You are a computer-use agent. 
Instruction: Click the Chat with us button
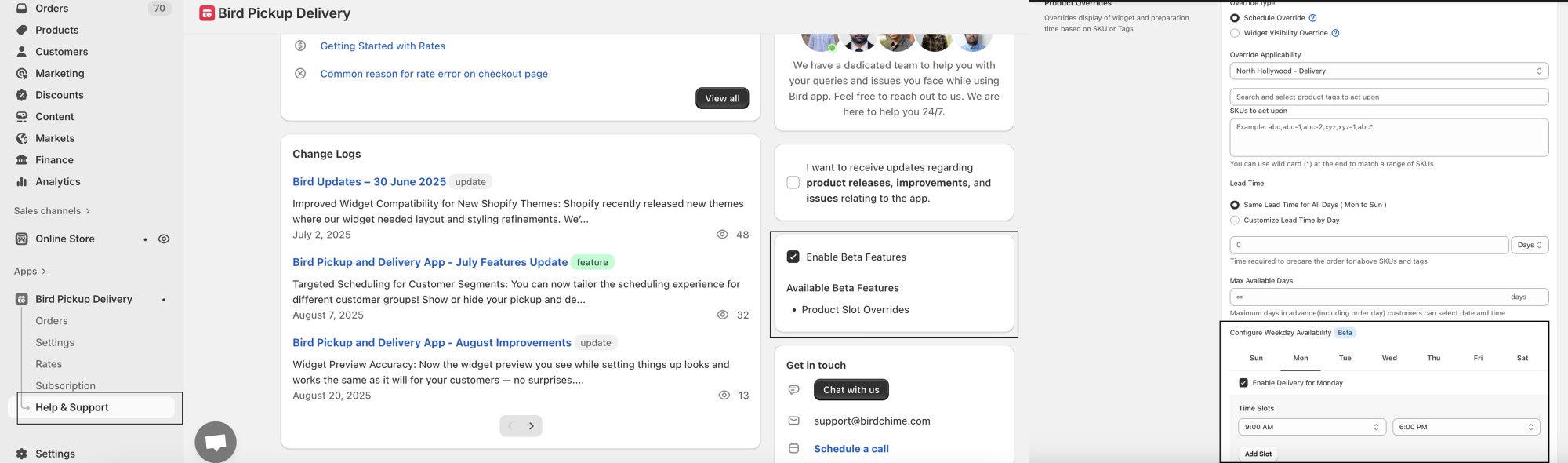pyautogui.click(x=851, y=390)
